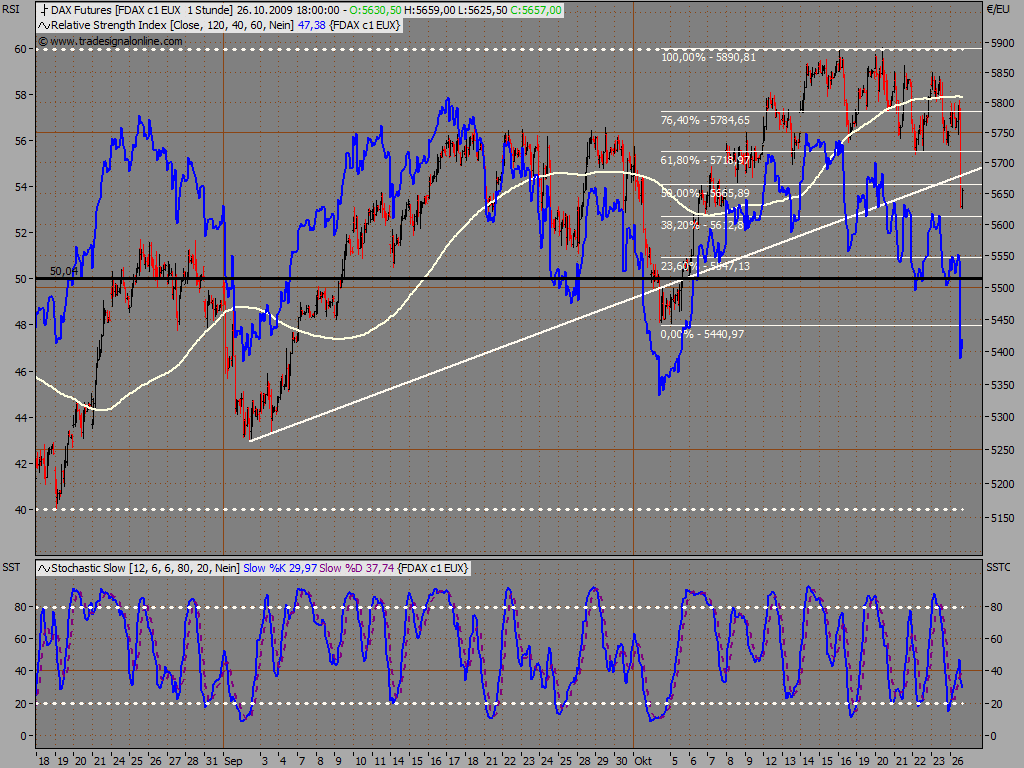Click the RSI reading 47,38
The height and width of the screenshot is (768, 1024).
tap(312, 25)
